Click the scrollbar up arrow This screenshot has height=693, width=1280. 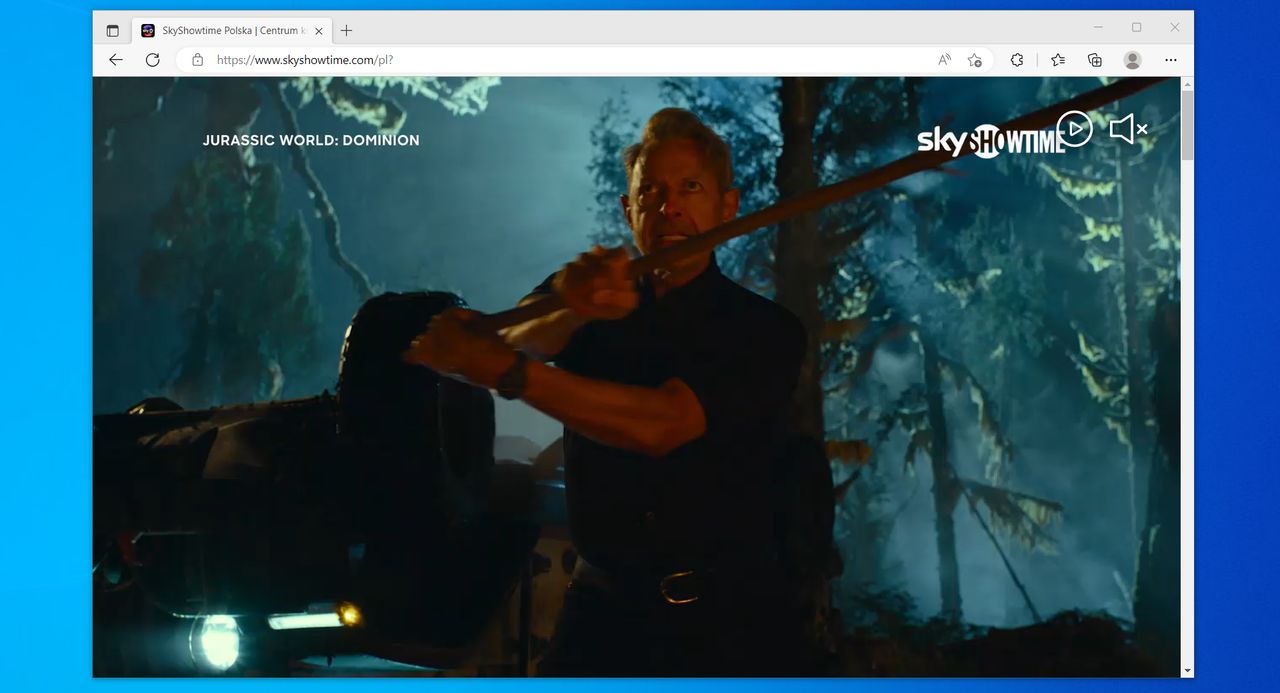click(1187, 83)
